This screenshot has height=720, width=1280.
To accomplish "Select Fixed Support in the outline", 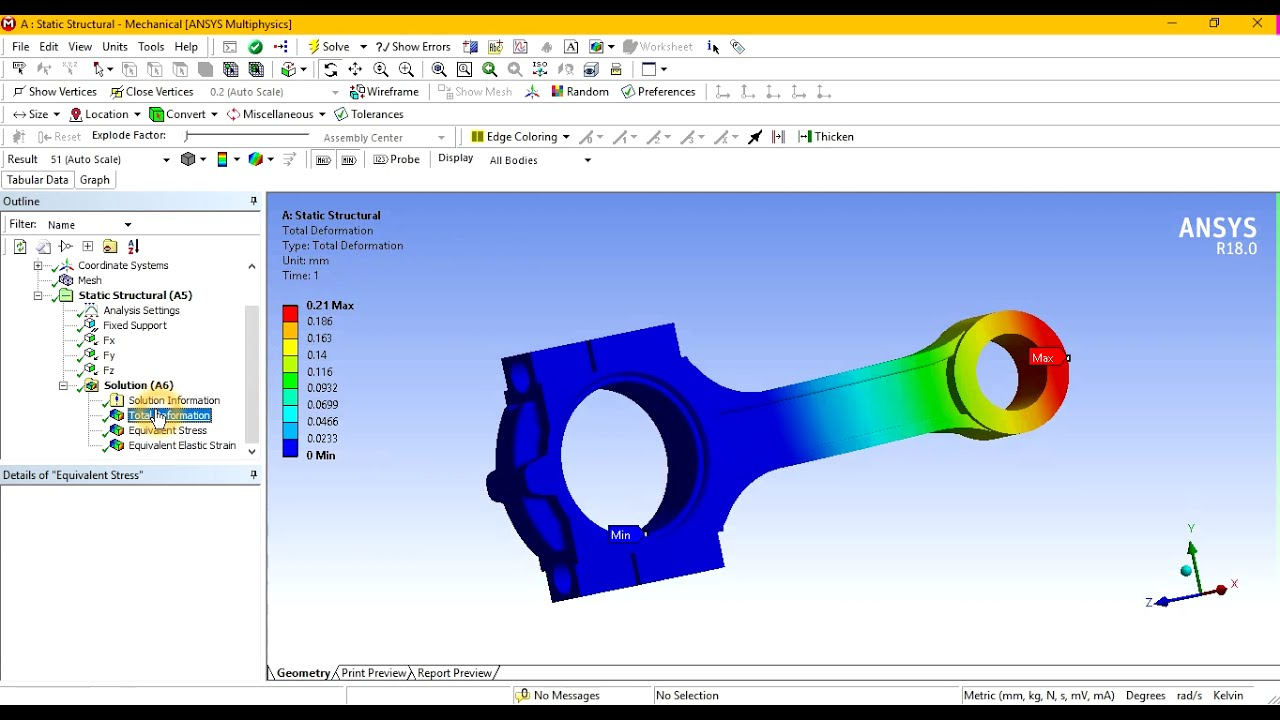I will [x=134, y=326].
